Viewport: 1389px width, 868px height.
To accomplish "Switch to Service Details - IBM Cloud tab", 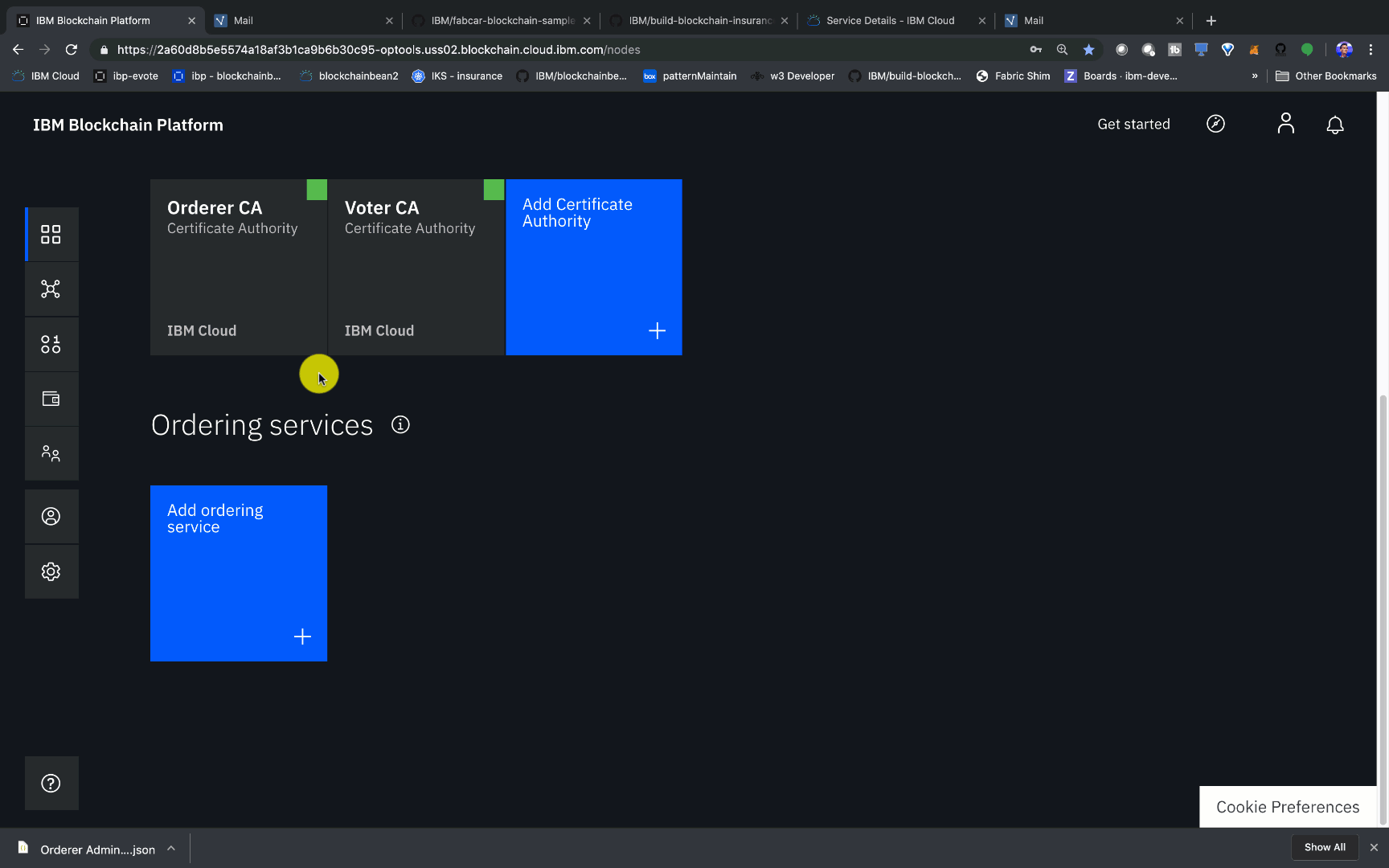I will (x=896, y=20).
